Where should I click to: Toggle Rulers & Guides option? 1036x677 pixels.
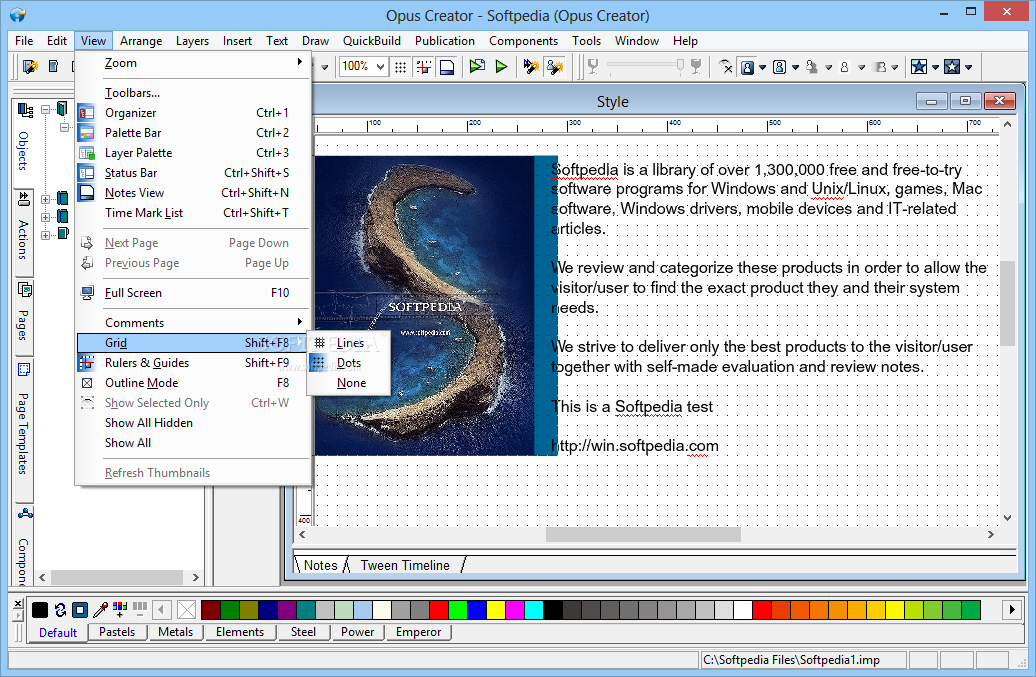point(193,363)
